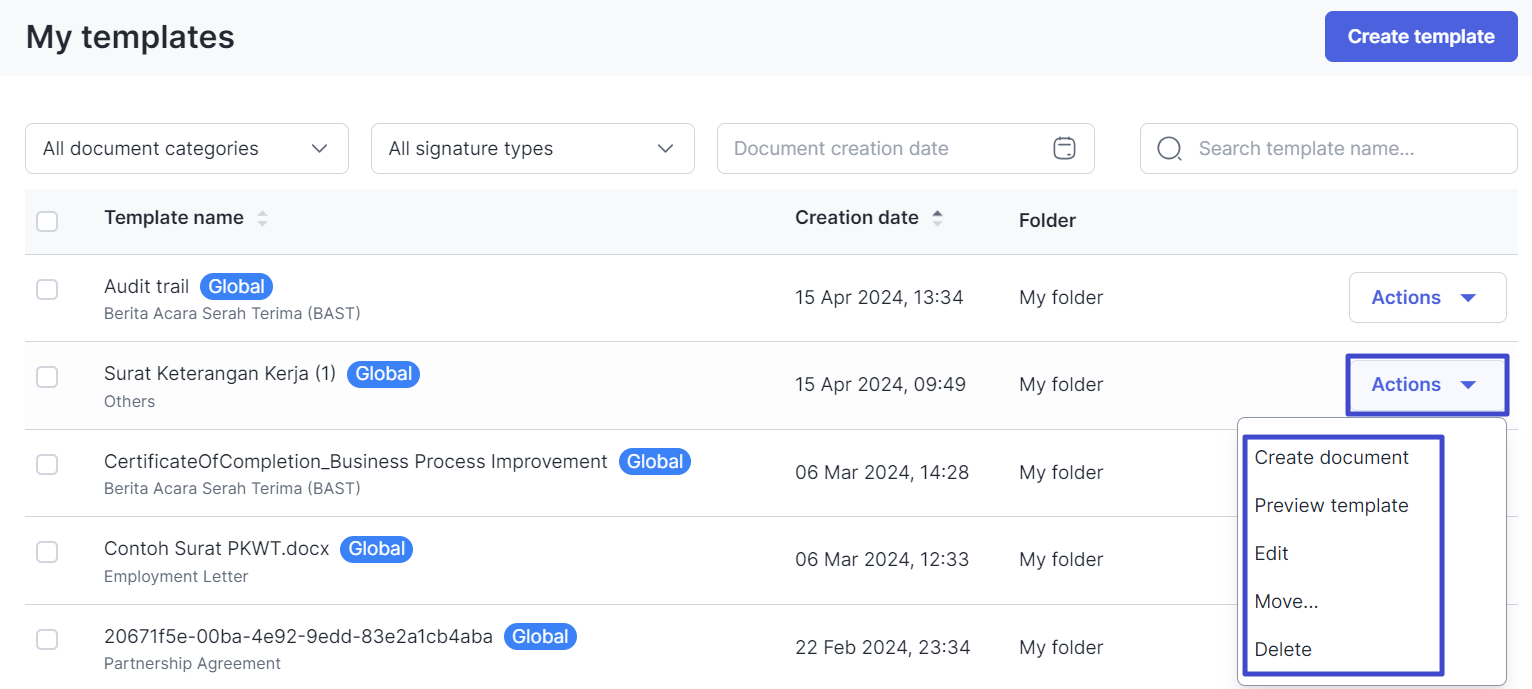Click the Creation date column header text
The height and width of the screenshot is (689, 1532).
(857, 218)
